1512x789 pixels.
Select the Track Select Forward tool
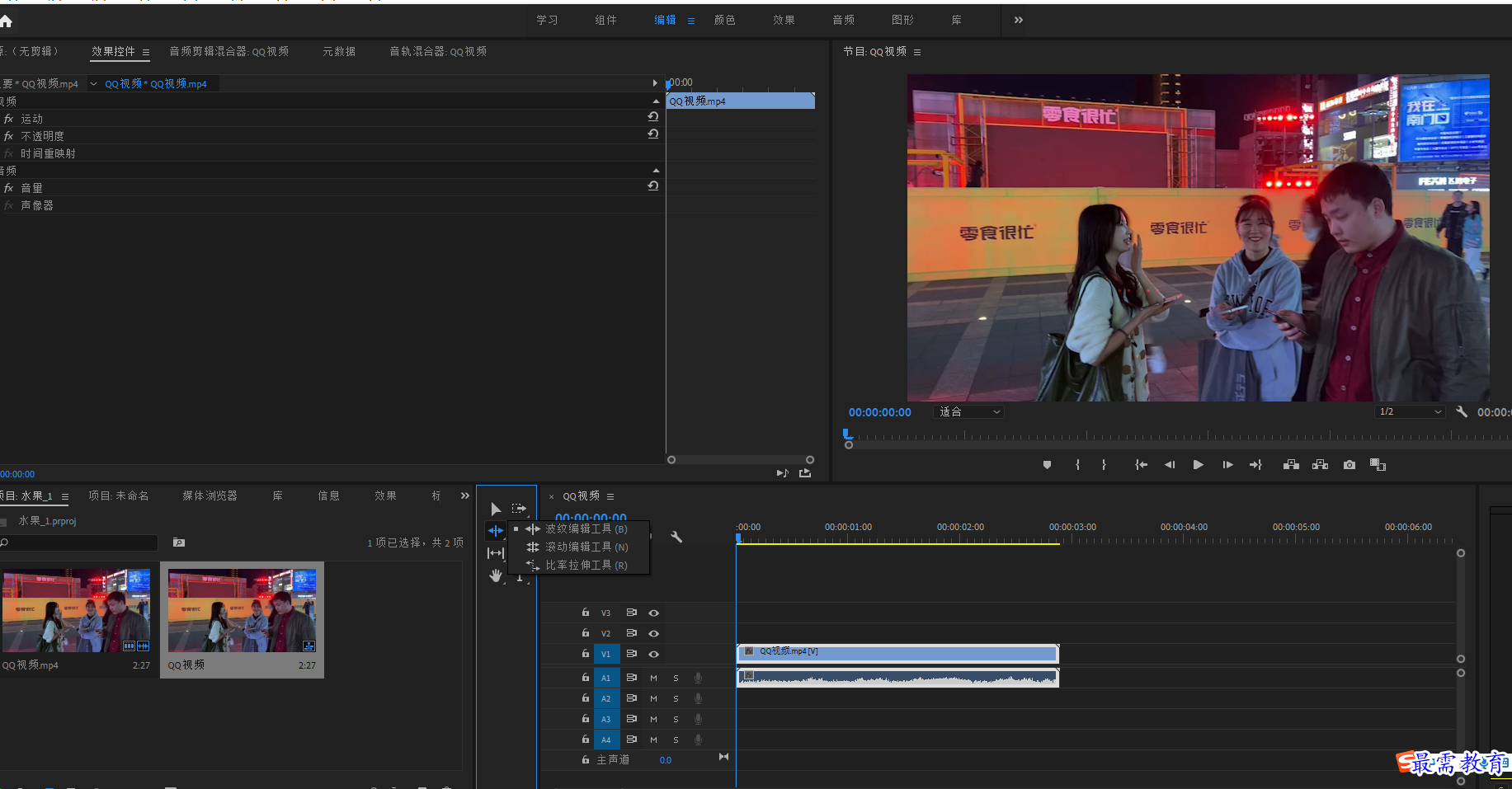pos(519,509)
